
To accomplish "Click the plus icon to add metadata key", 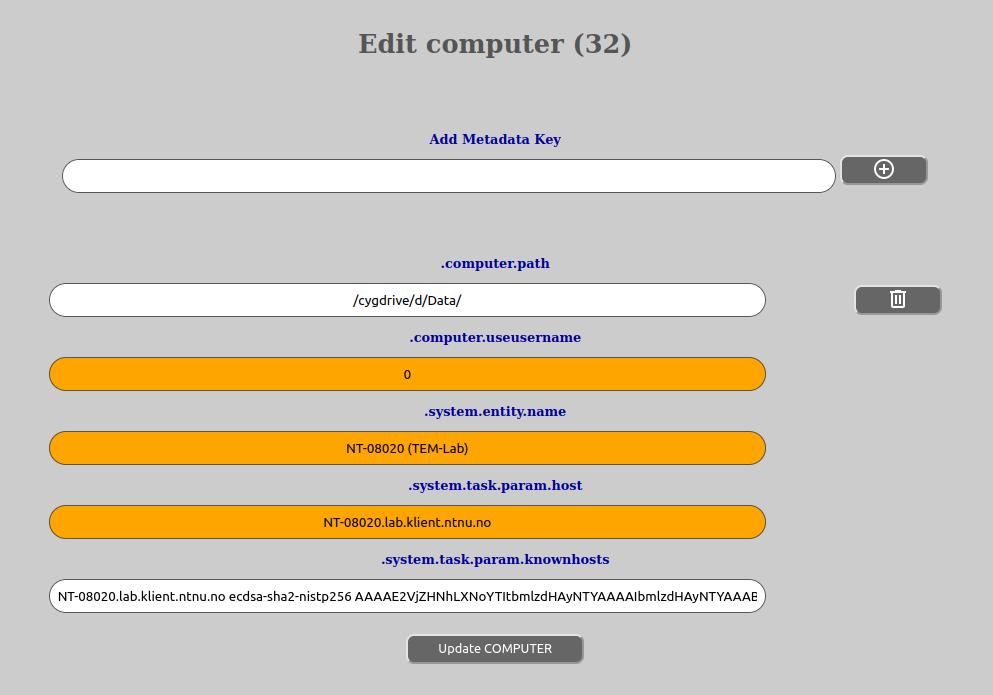I will [884, 170].
